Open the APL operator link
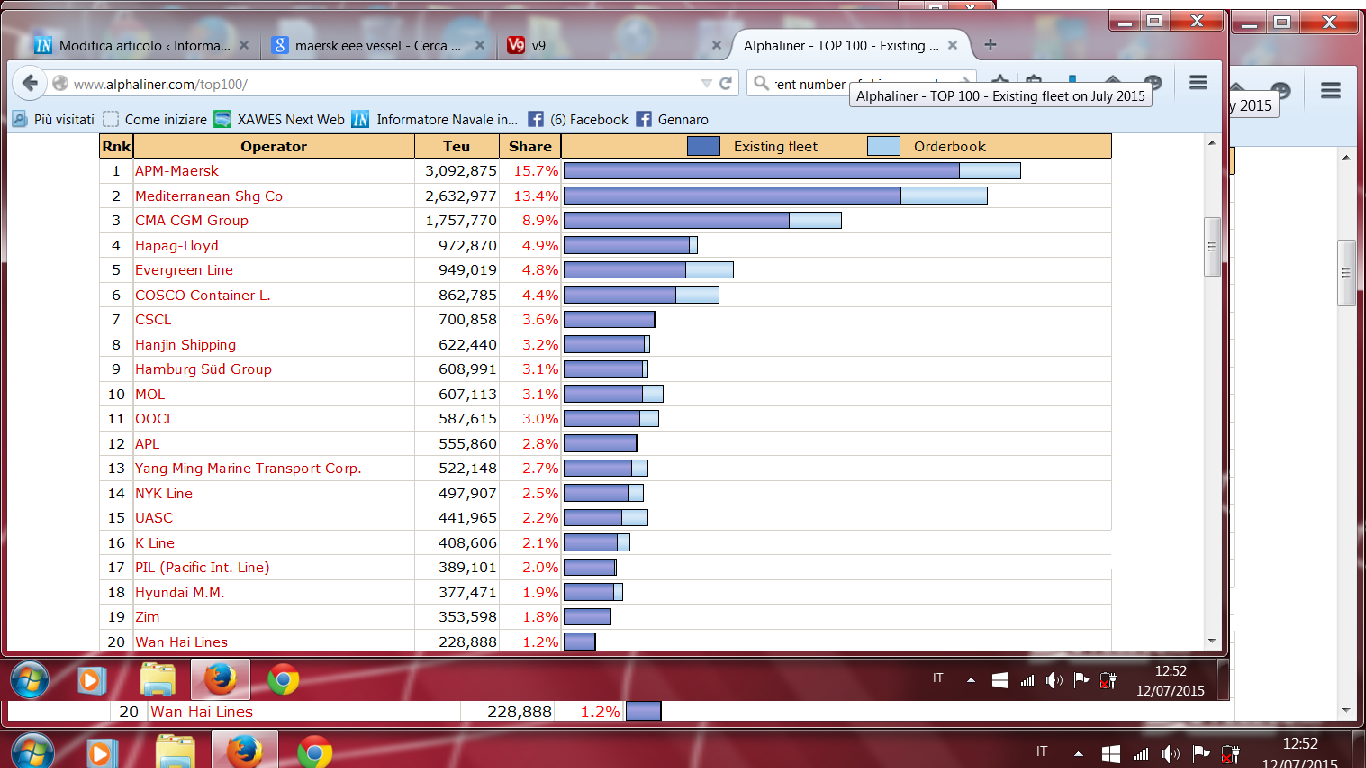1366x768 pixels. point(147,443)
